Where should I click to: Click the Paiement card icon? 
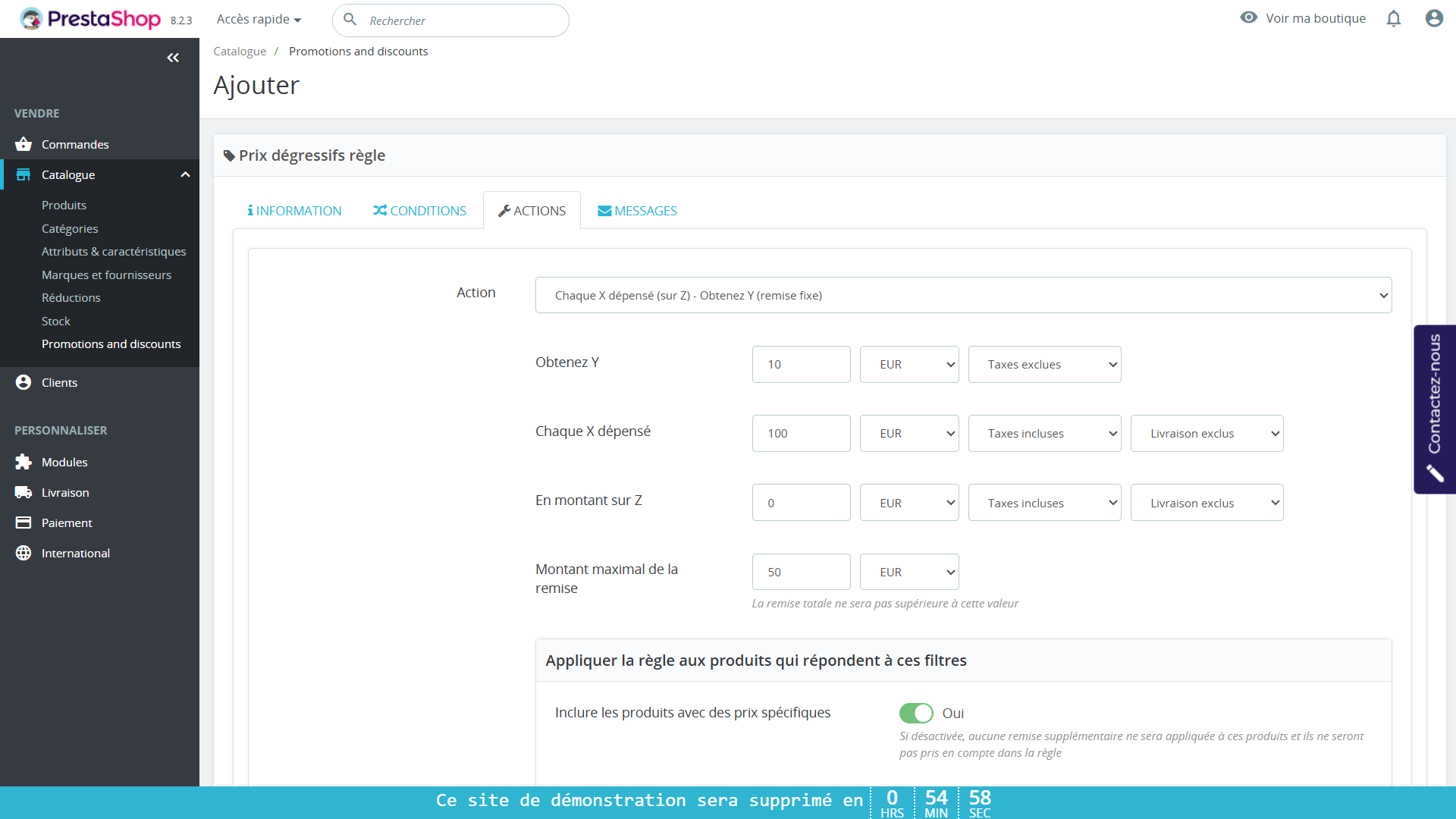coord(24,522)
